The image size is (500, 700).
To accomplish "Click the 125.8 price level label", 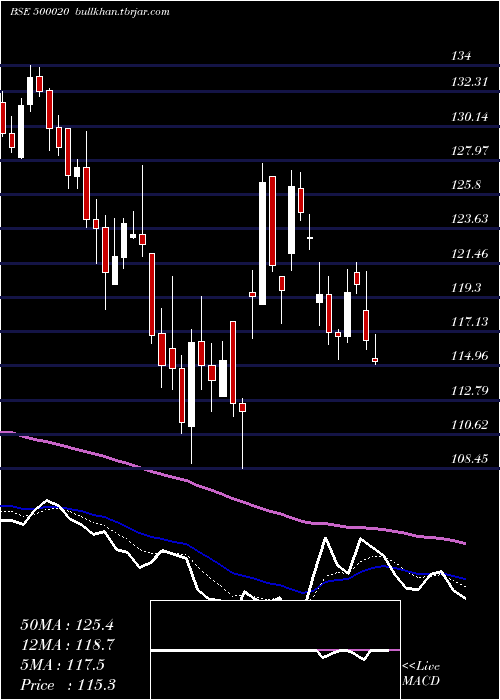I will tap(467, 185).
